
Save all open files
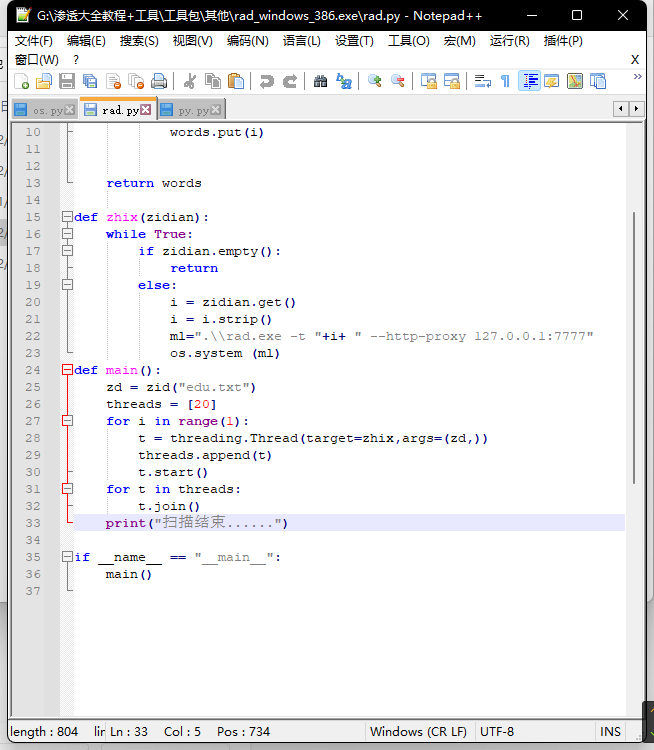pos(90,81)
